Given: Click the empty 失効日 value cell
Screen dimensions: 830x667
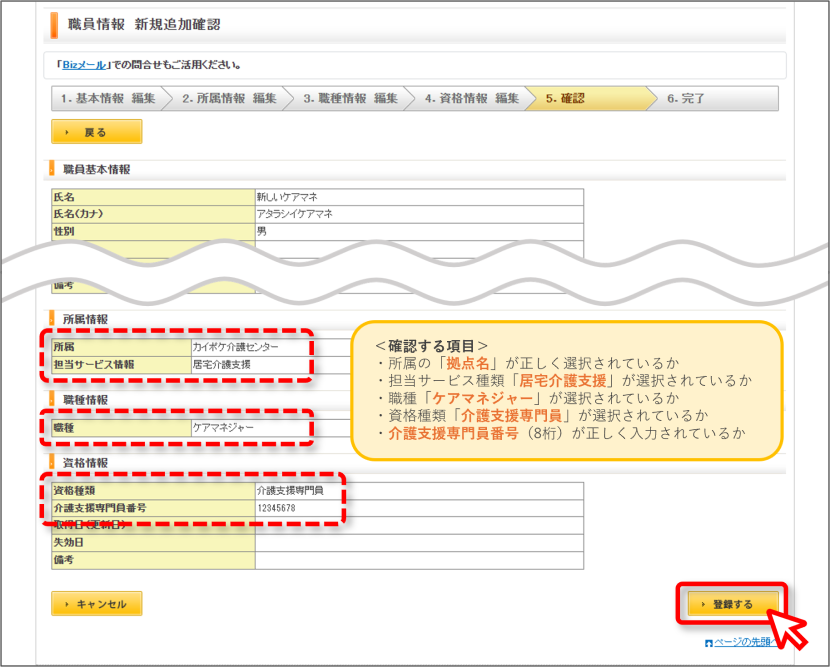Looking at the screenshot, I should pyautogui.click(x=419, y=543).
